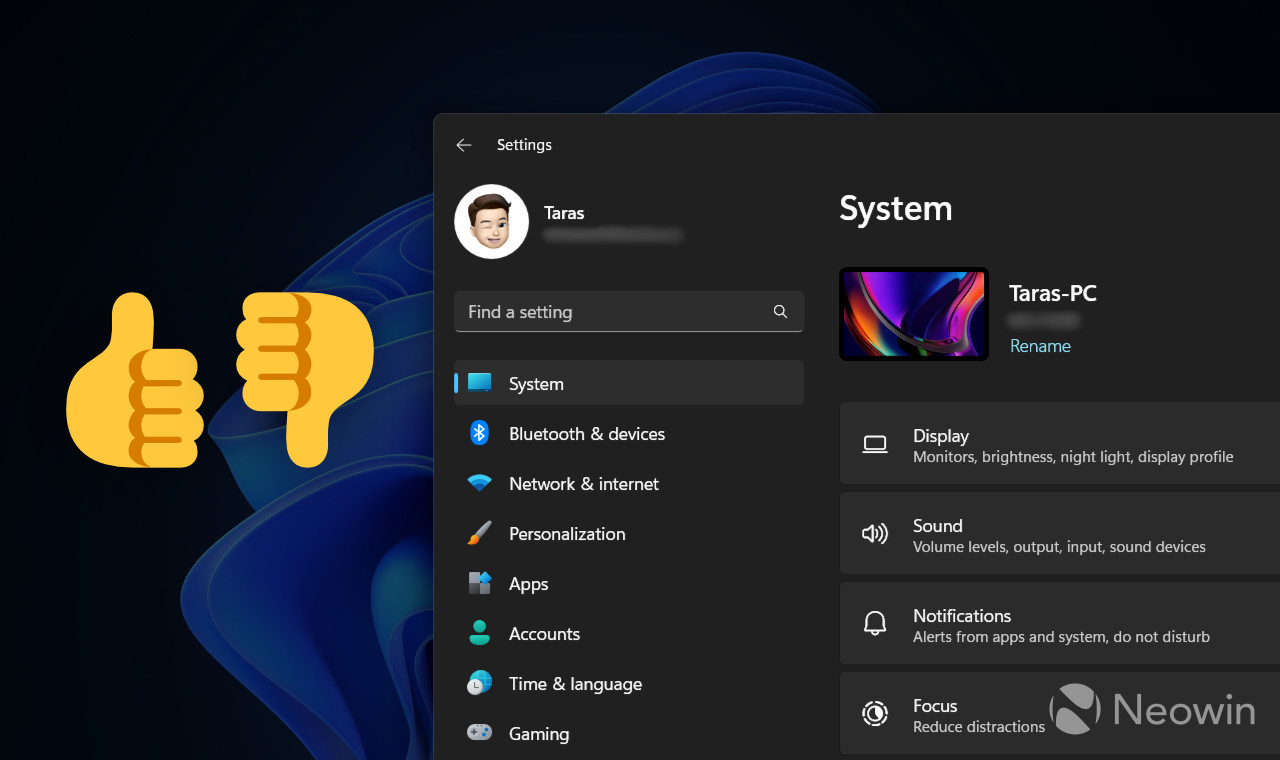Click the Taras account name
1280x760 pixels.
(x=564, y=213)
